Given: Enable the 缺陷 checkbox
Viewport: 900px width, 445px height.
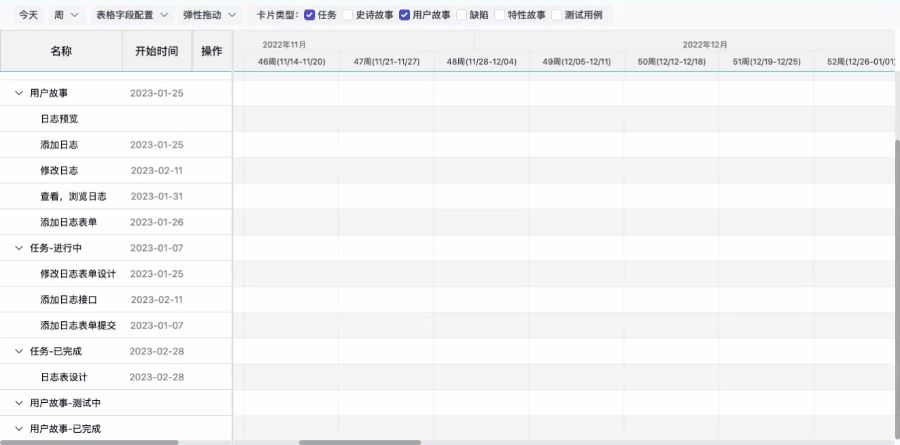Looking at the screenshot, I should coord(462,15).
